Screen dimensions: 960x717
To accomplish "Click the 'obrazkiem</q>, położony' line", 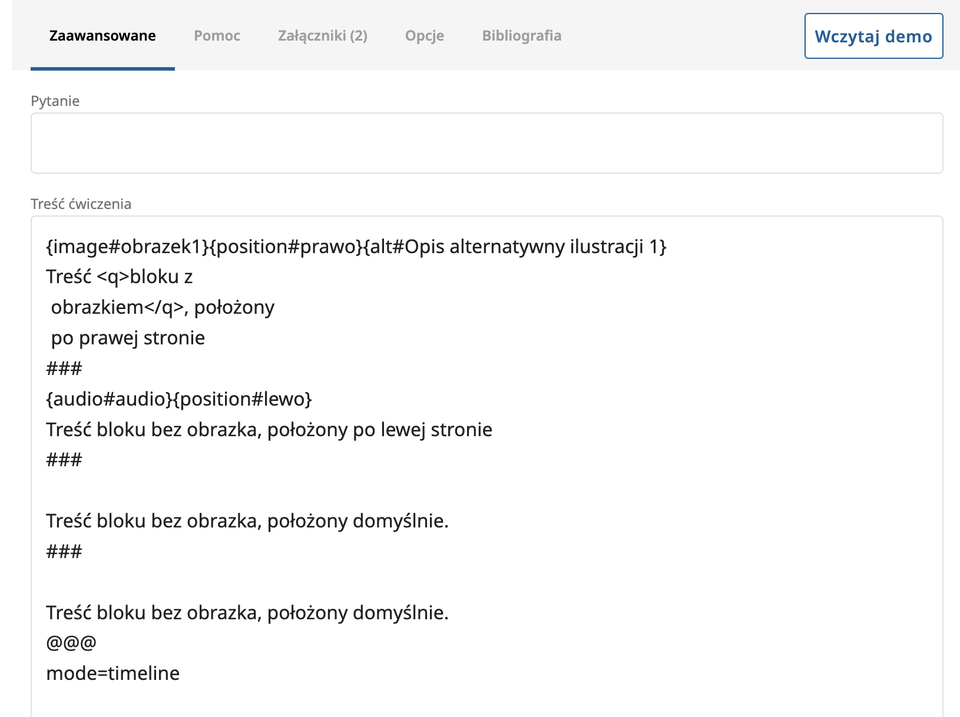I will pyautogui.click(x=162, y=307).
